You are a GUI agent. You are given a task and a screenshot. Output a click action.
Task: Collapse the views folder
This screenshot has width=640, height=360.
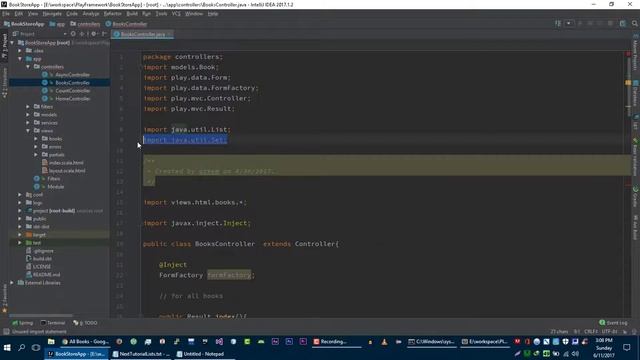(x=28, y=131)
